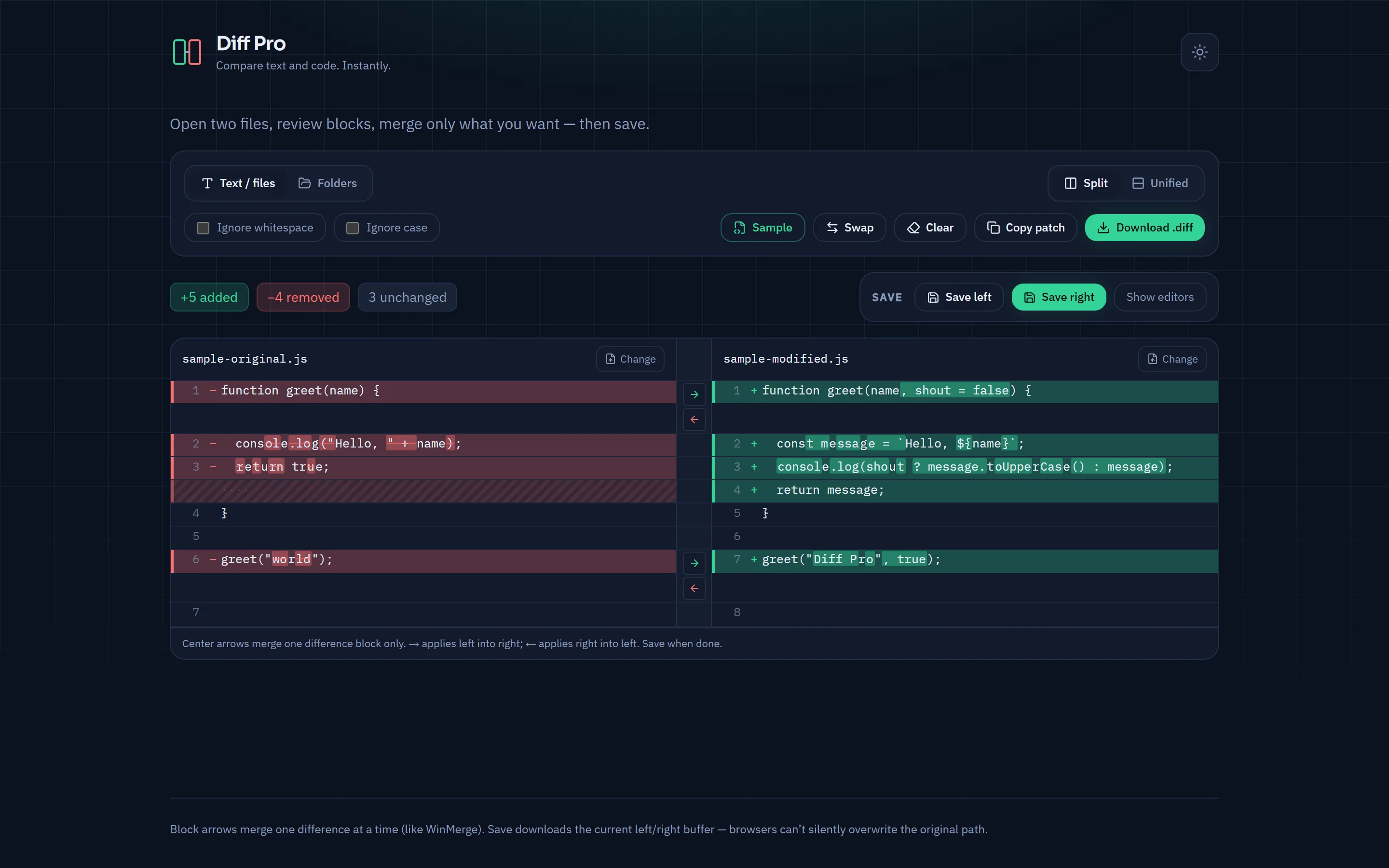Apply line 1 block left into right

pos(694,394)
